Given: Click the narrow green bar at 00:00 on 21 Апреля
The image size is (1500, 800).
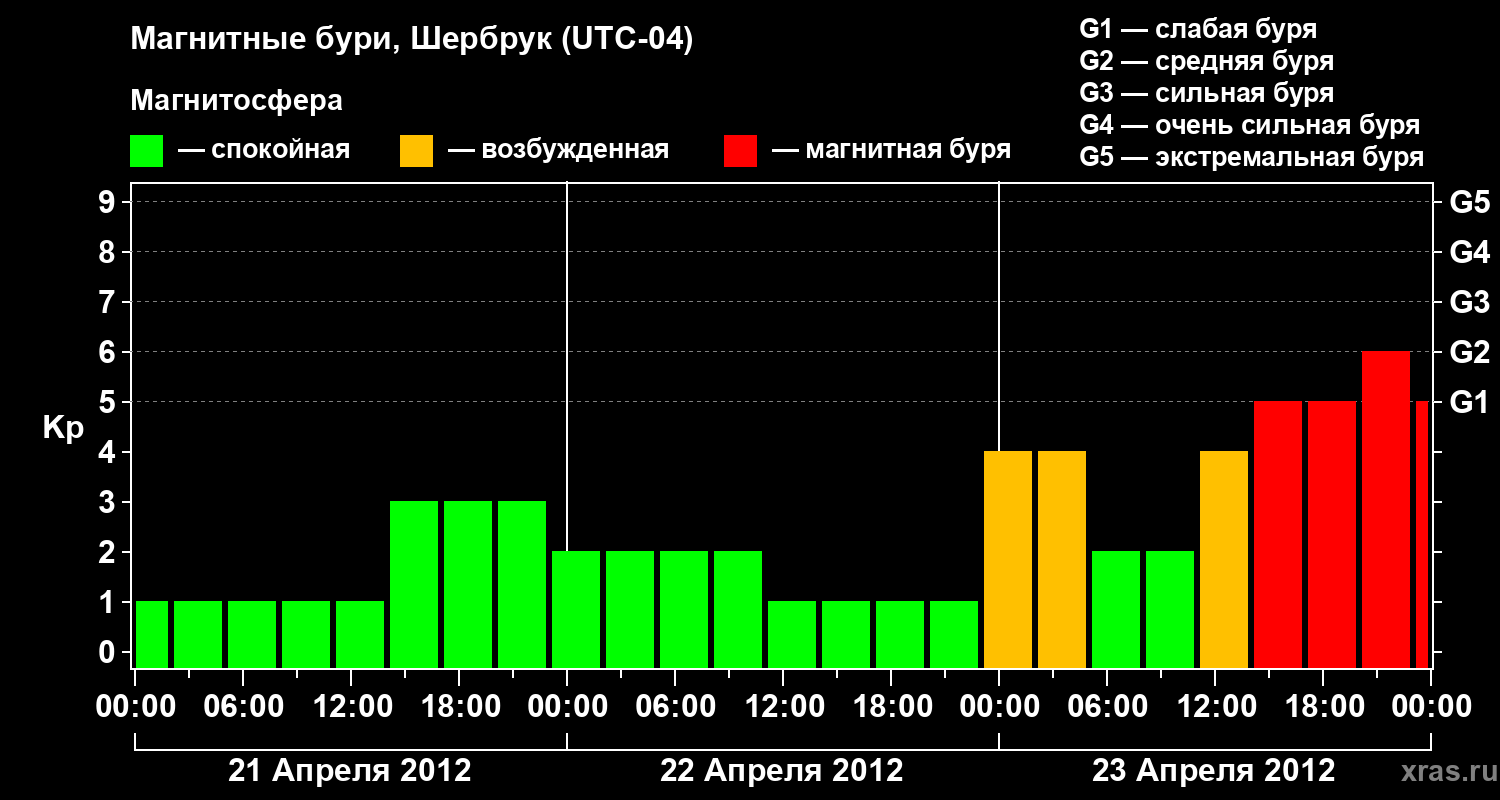Looking at the screenshot, I should (152, 635).
